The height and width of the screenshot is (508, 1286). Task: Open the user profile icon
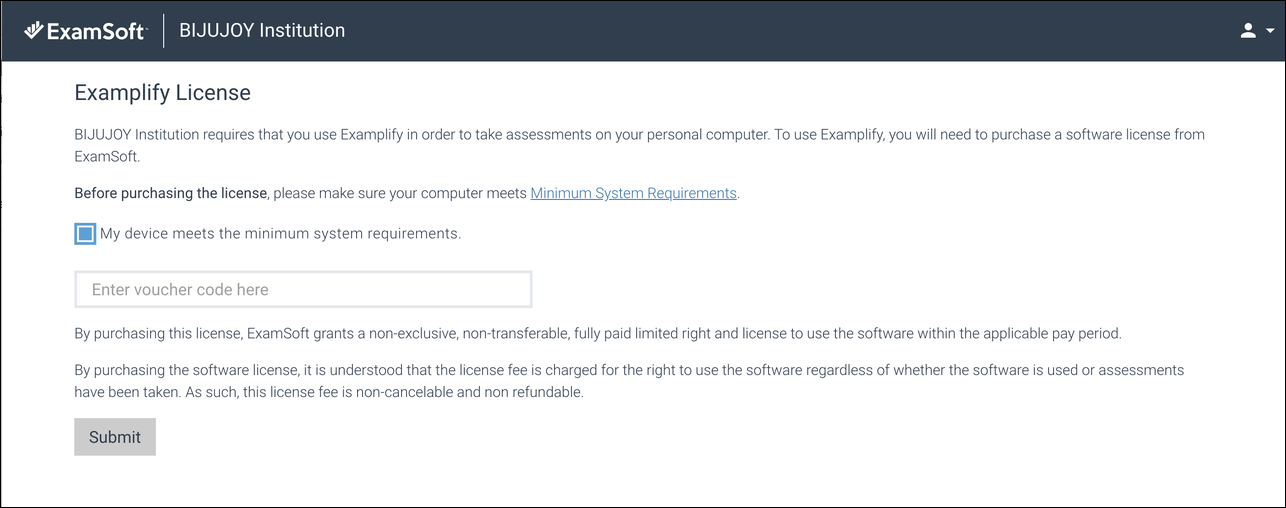coord(1247,31)
